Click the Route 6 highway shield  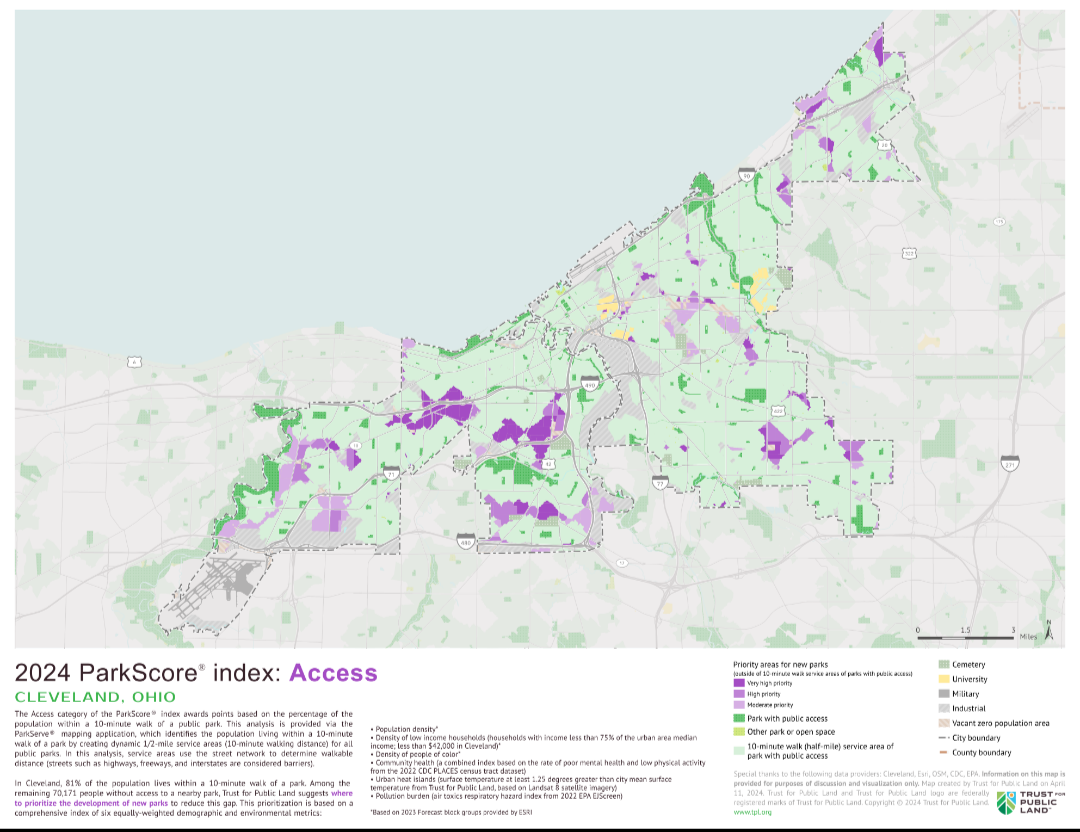coord(134,362)
